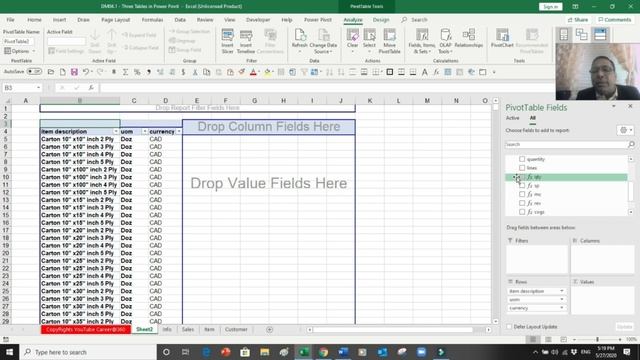Click the Insert Function fx icon in formula bar
The height and width of the screenshot is (360, 640).
coord(91,88)
